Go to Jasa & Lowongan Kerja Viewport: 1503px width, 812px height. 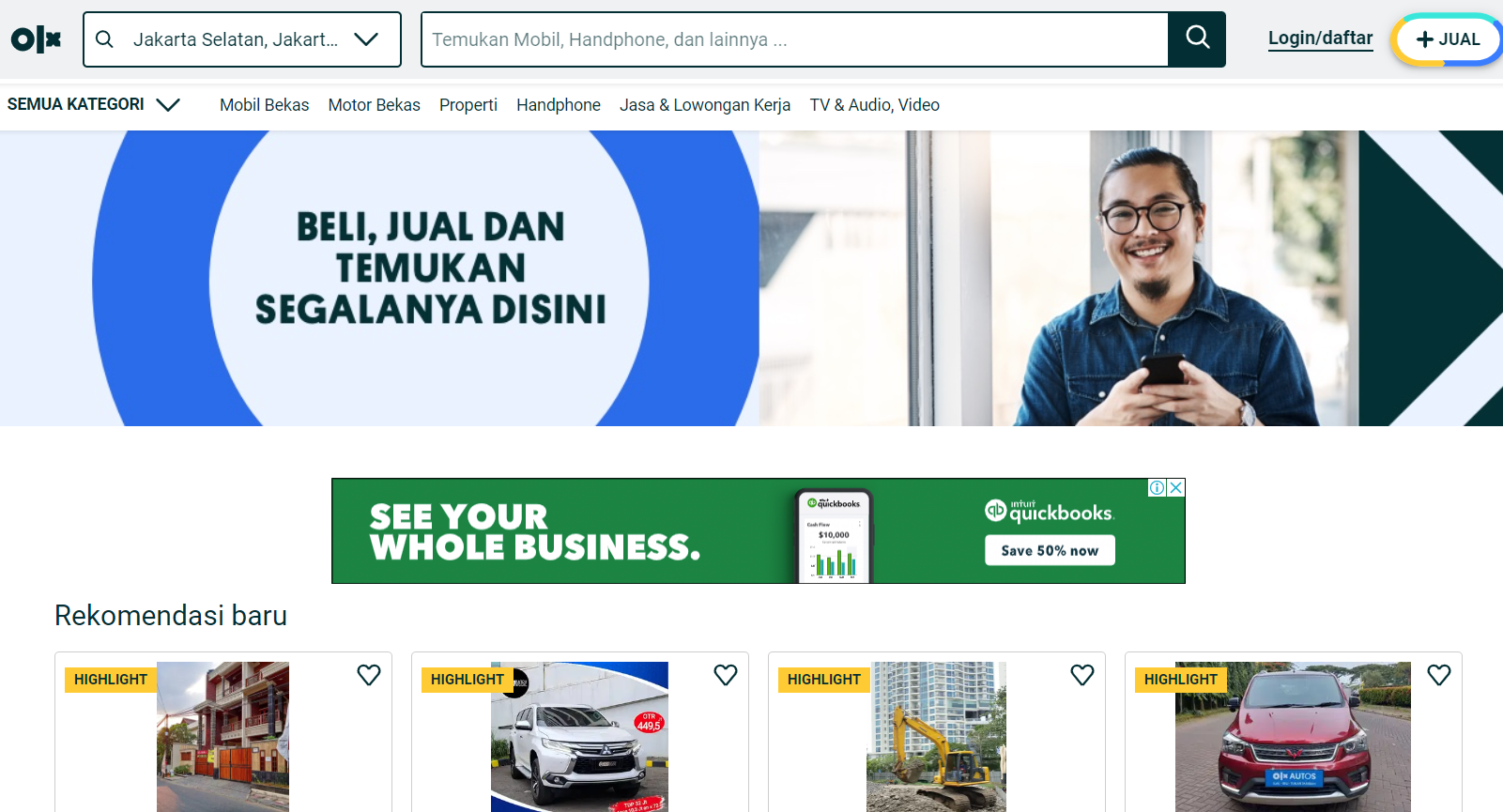[705, 105]
